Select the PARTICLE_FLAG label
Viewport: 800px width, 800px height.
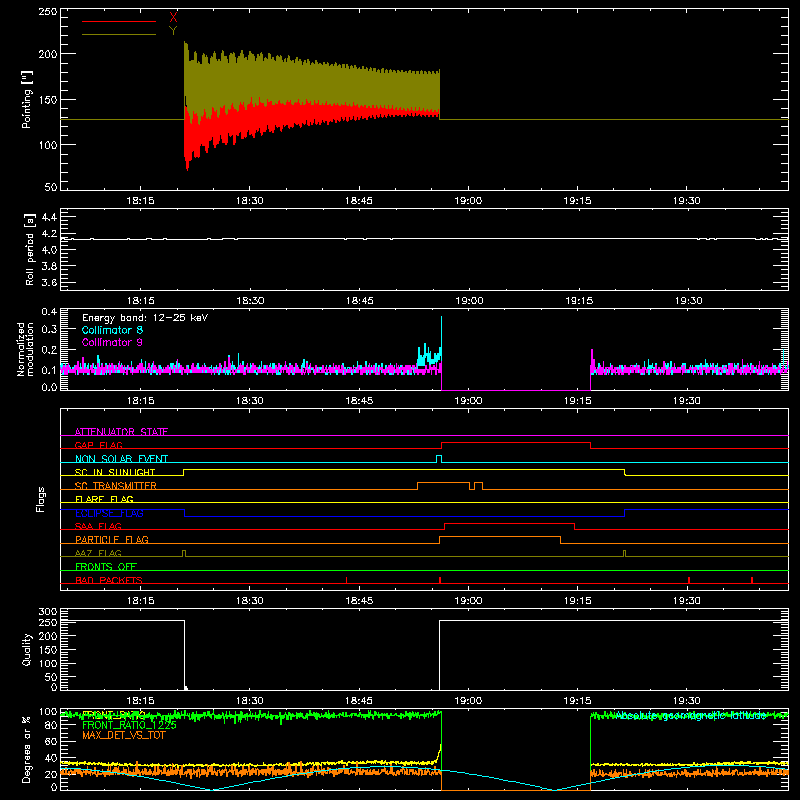(112, 539)
